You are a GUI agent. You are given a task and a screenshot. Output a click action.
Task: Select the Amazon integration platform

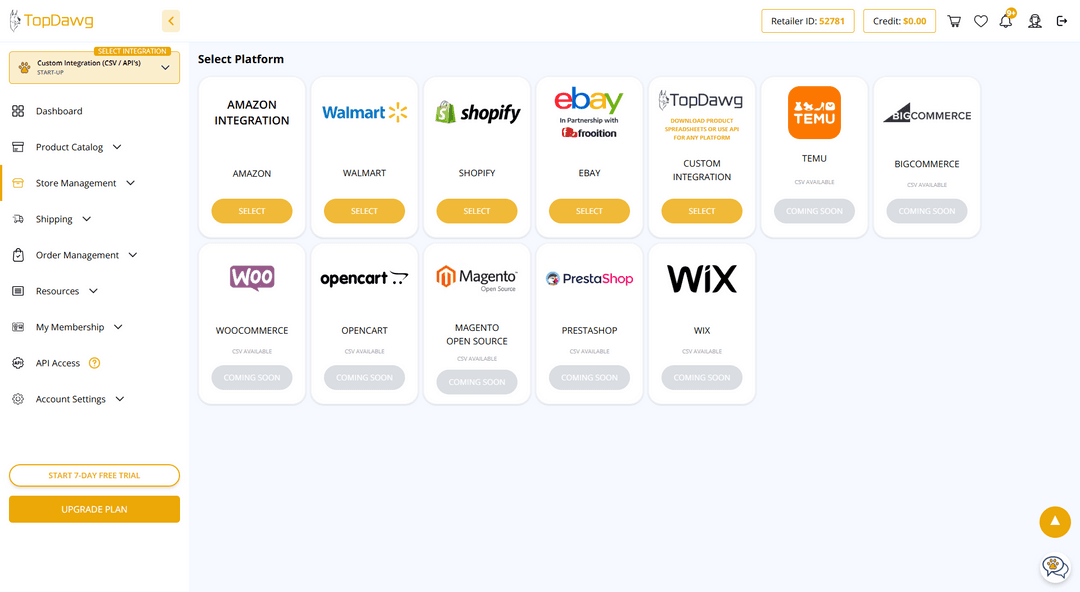(251, 211)
